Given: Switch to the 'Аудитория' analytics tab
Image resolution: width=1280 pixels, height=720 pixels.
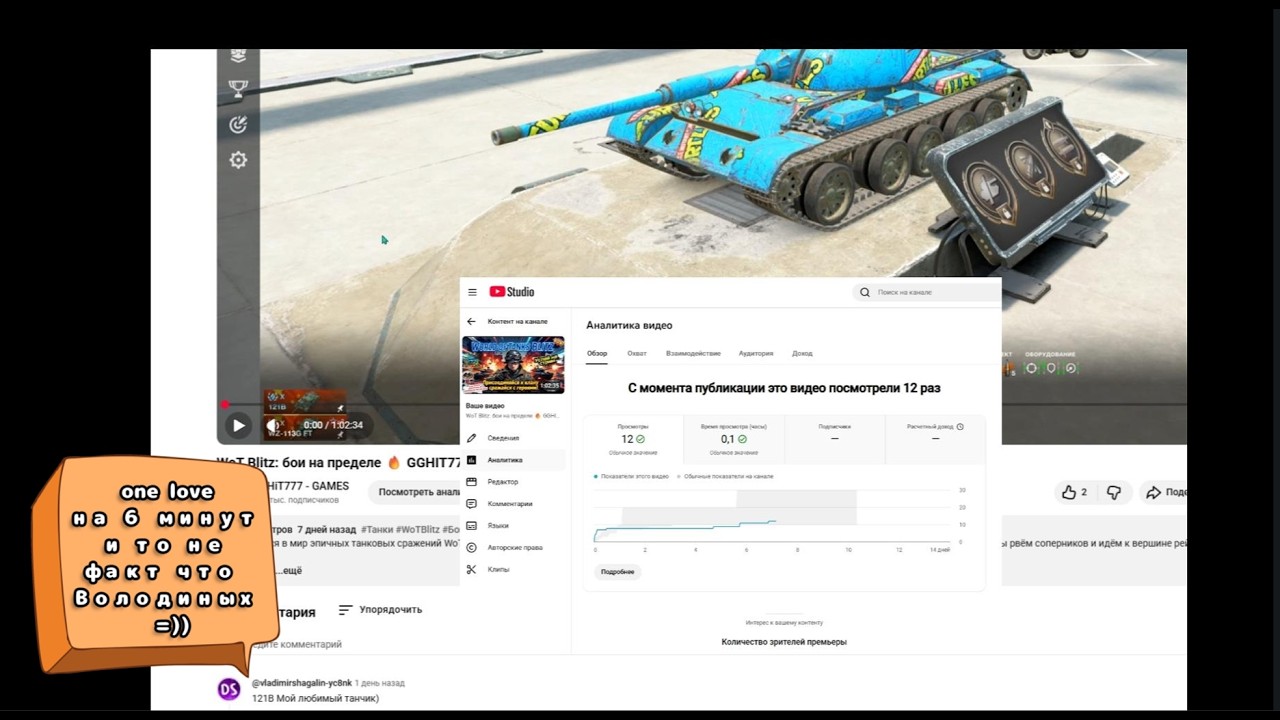Looking at the screenshot, I should pyautogui.click(x=756, y=353).
